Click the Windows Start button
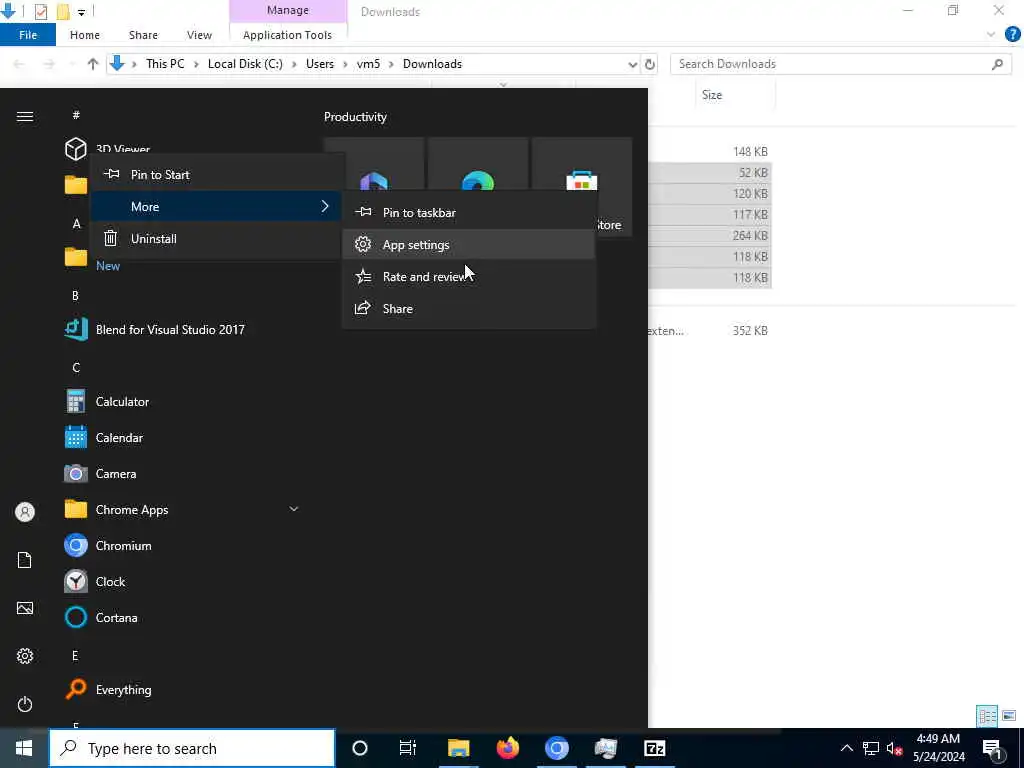Screen dimensions: 1024x768 tap(24, 748)
